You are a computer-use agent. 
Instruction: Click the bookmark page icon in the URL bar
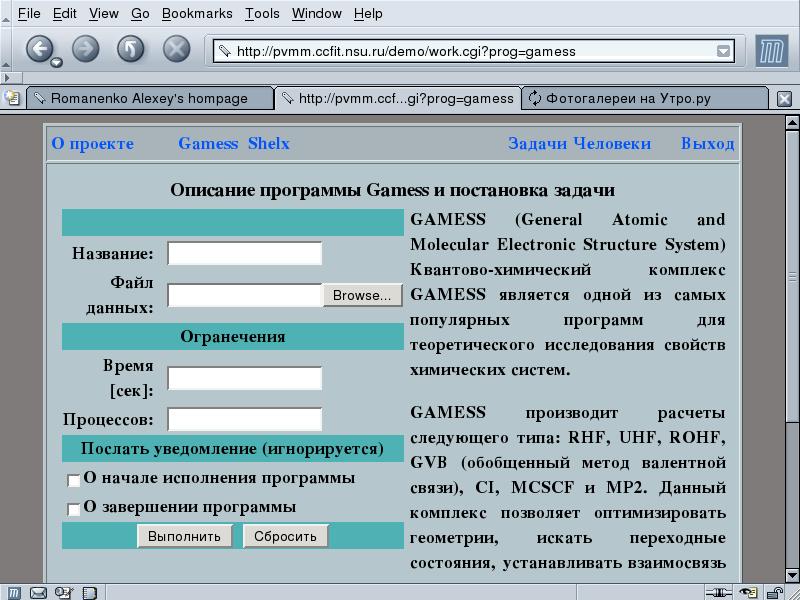click(225, 51)
